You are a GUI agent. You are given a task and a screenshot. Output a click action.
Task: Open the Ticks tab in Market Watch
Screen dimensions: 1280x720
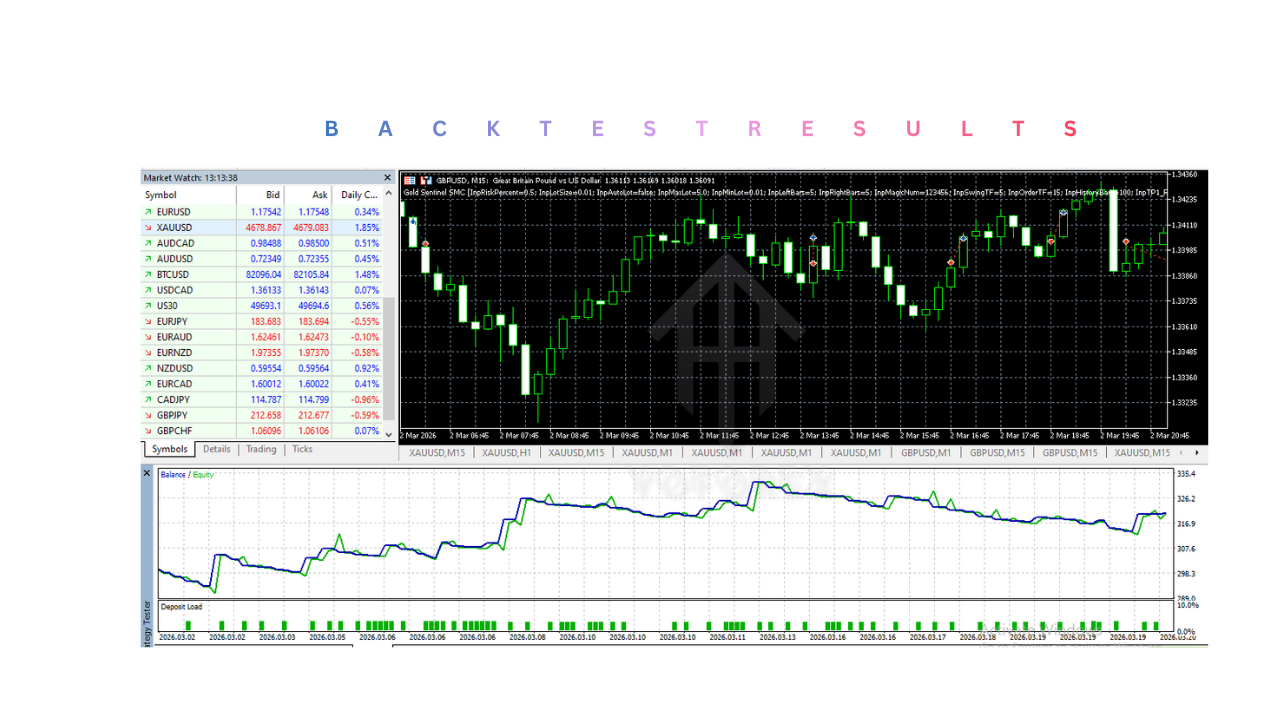coord(302,449)
